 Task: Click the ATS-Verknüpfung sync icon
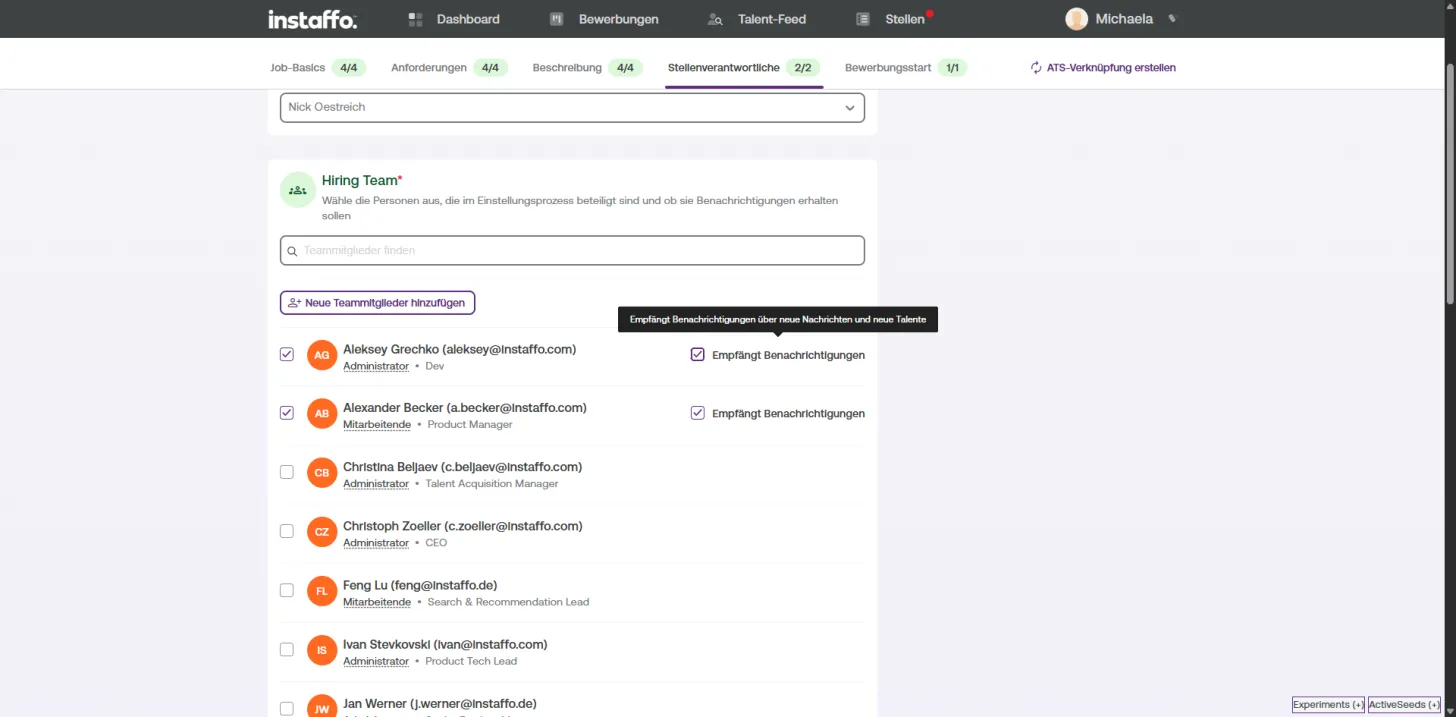coord(1036,68)
